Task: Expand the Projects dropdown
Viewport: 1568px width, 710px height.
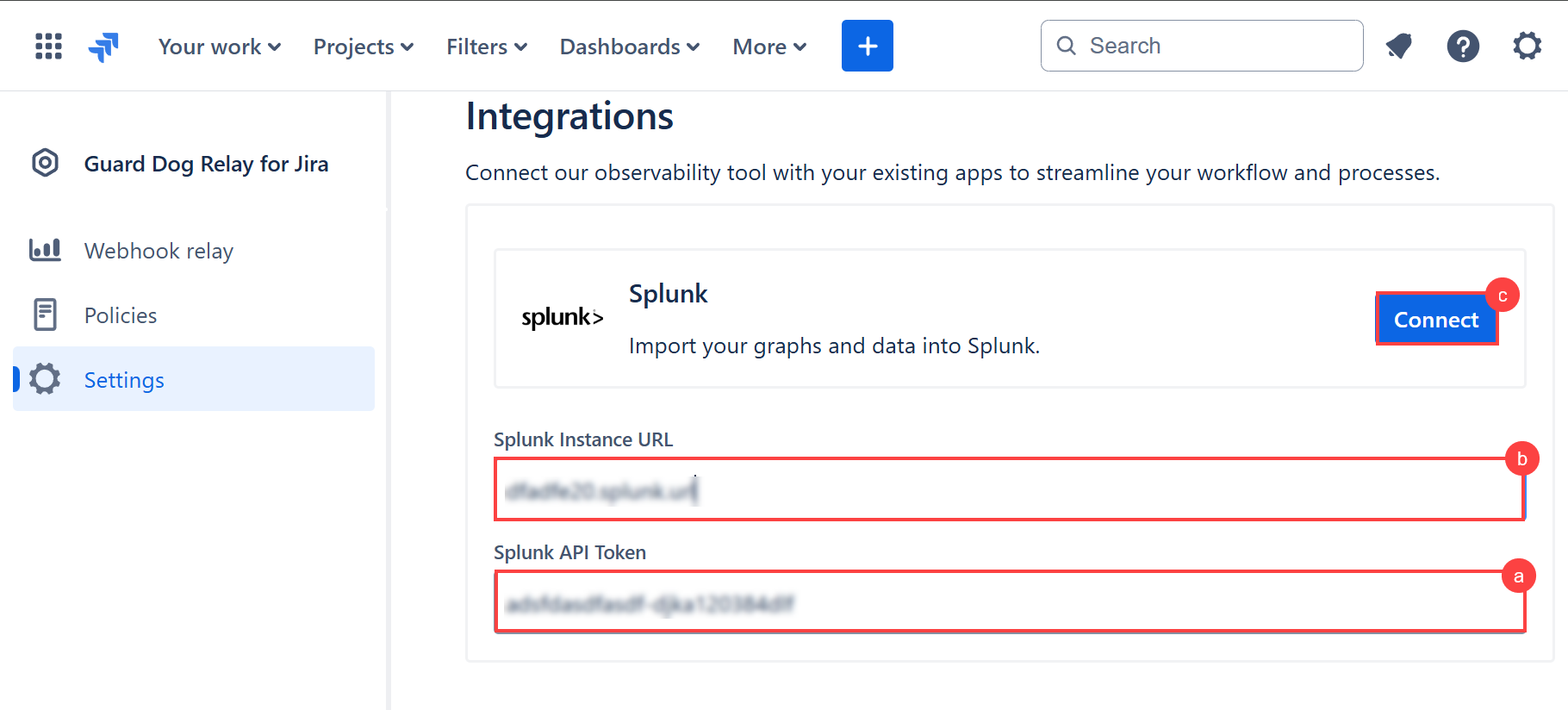Action: (x=364, y=47)
